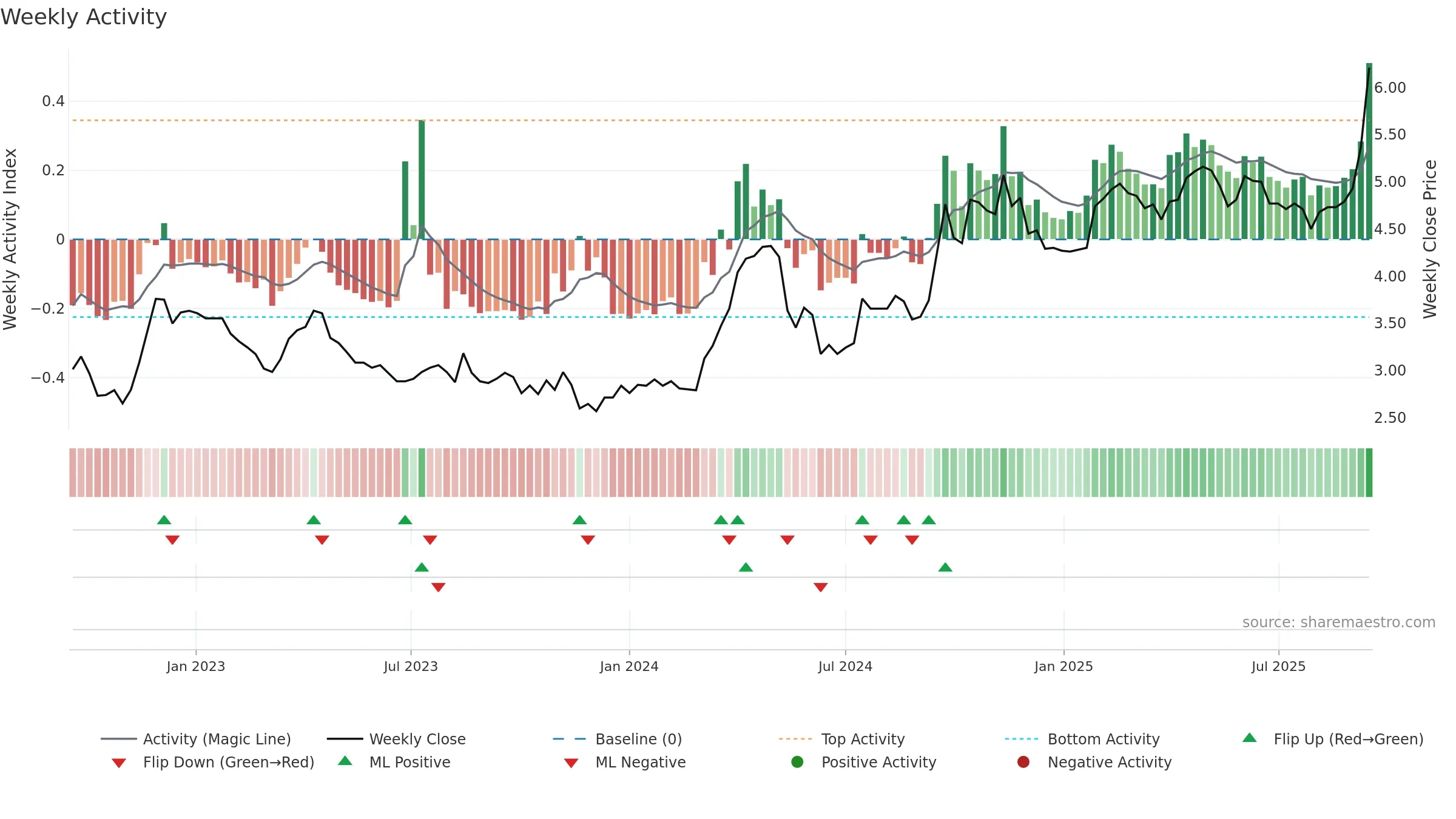Click the Flip Up marker just before Jan 2024

(x=579, y=520)
